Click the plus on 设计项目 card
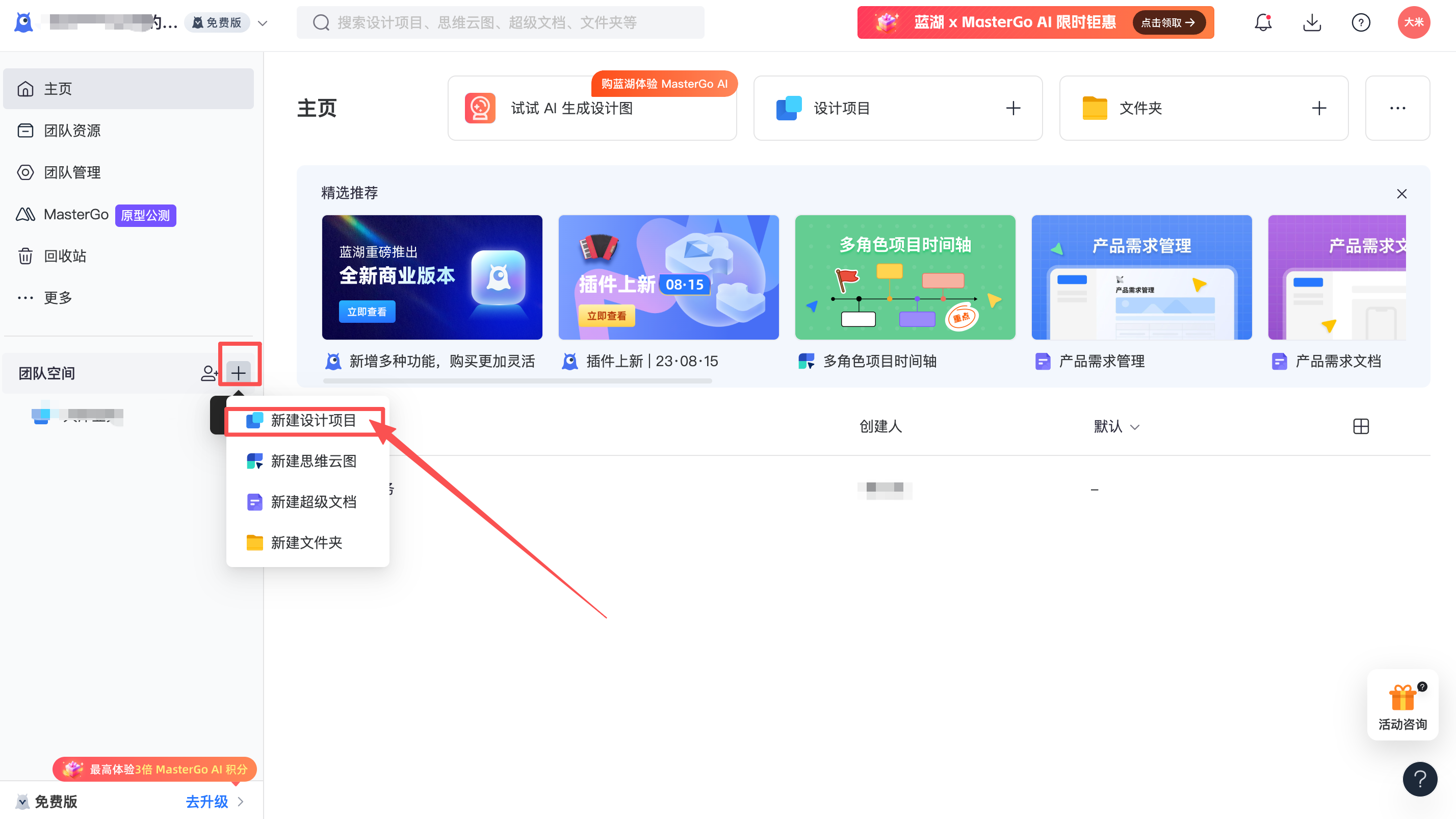The height and width of the screenshot is (819, 1456). (1013, 108)
